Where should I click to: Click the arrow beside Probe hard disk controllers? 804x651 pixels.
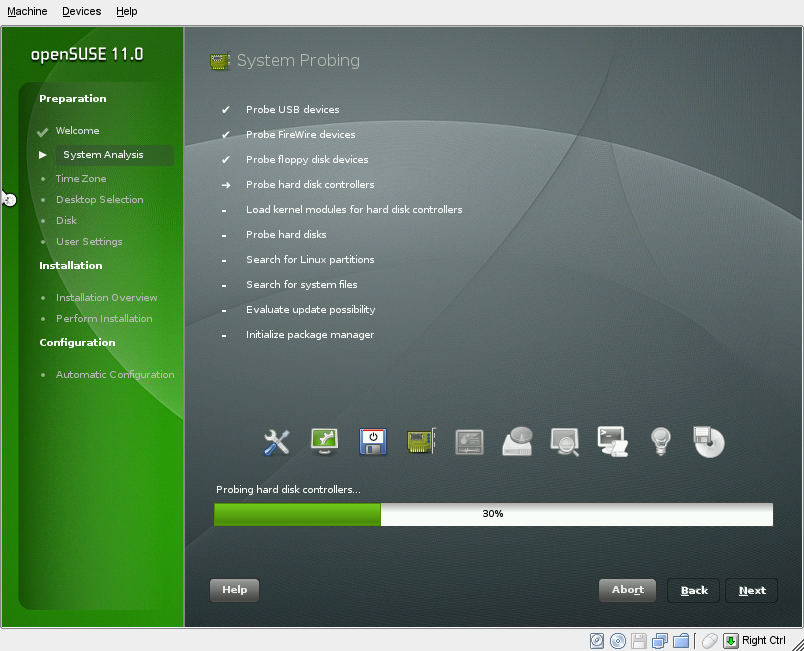click(226, 185)
